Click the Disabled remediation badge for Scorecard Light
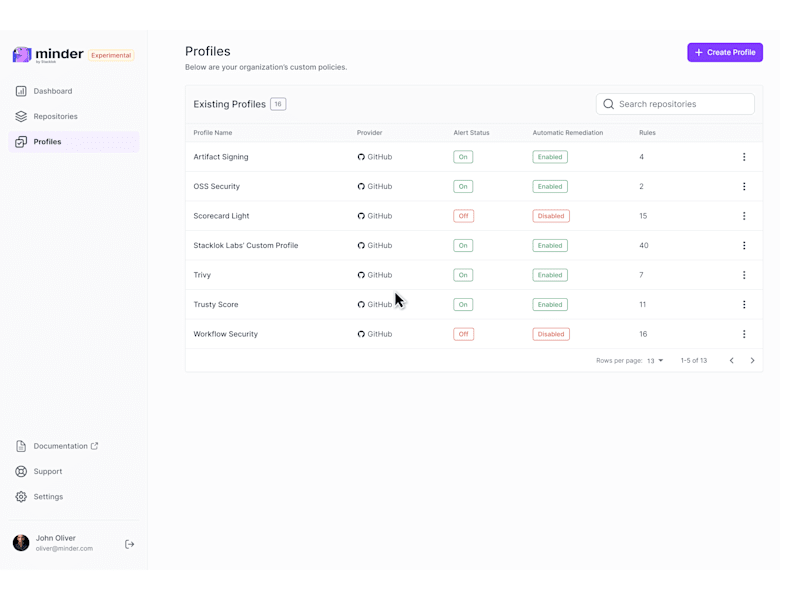The image size is (800, 600). [551, 216]
